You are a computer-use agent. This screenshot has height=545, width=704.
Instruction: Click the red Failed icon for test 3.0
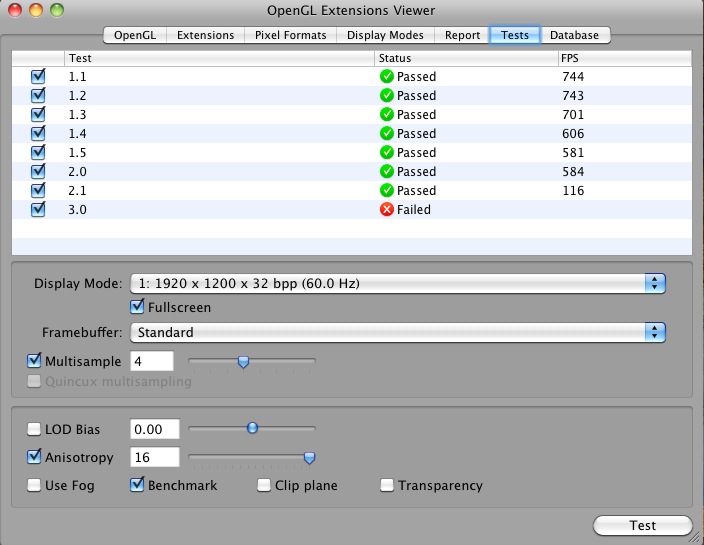387,209
